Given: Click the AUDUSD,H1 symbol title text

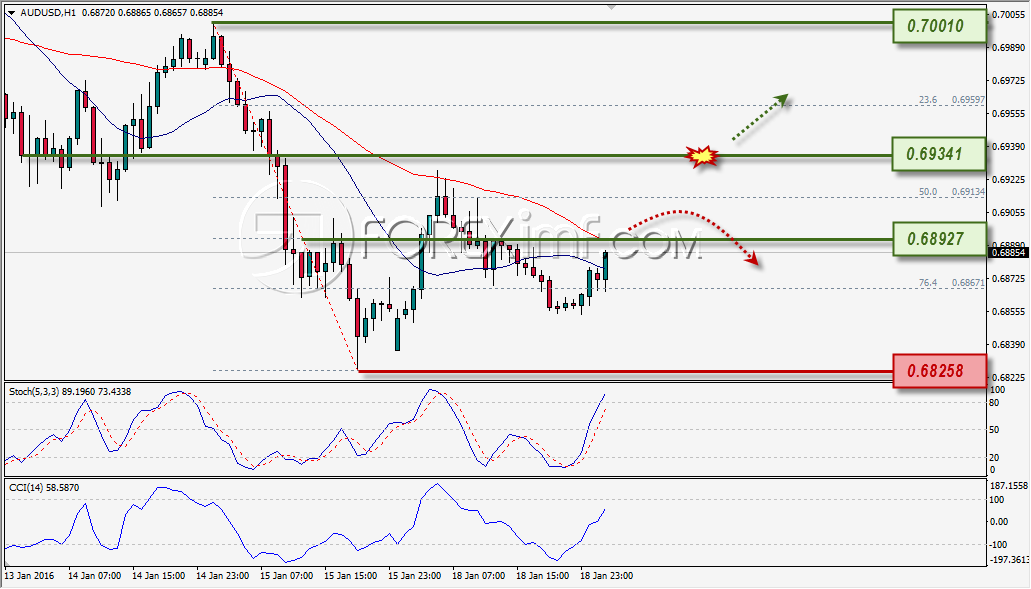Looking at the screenshot, I should [x=48, y=13].
